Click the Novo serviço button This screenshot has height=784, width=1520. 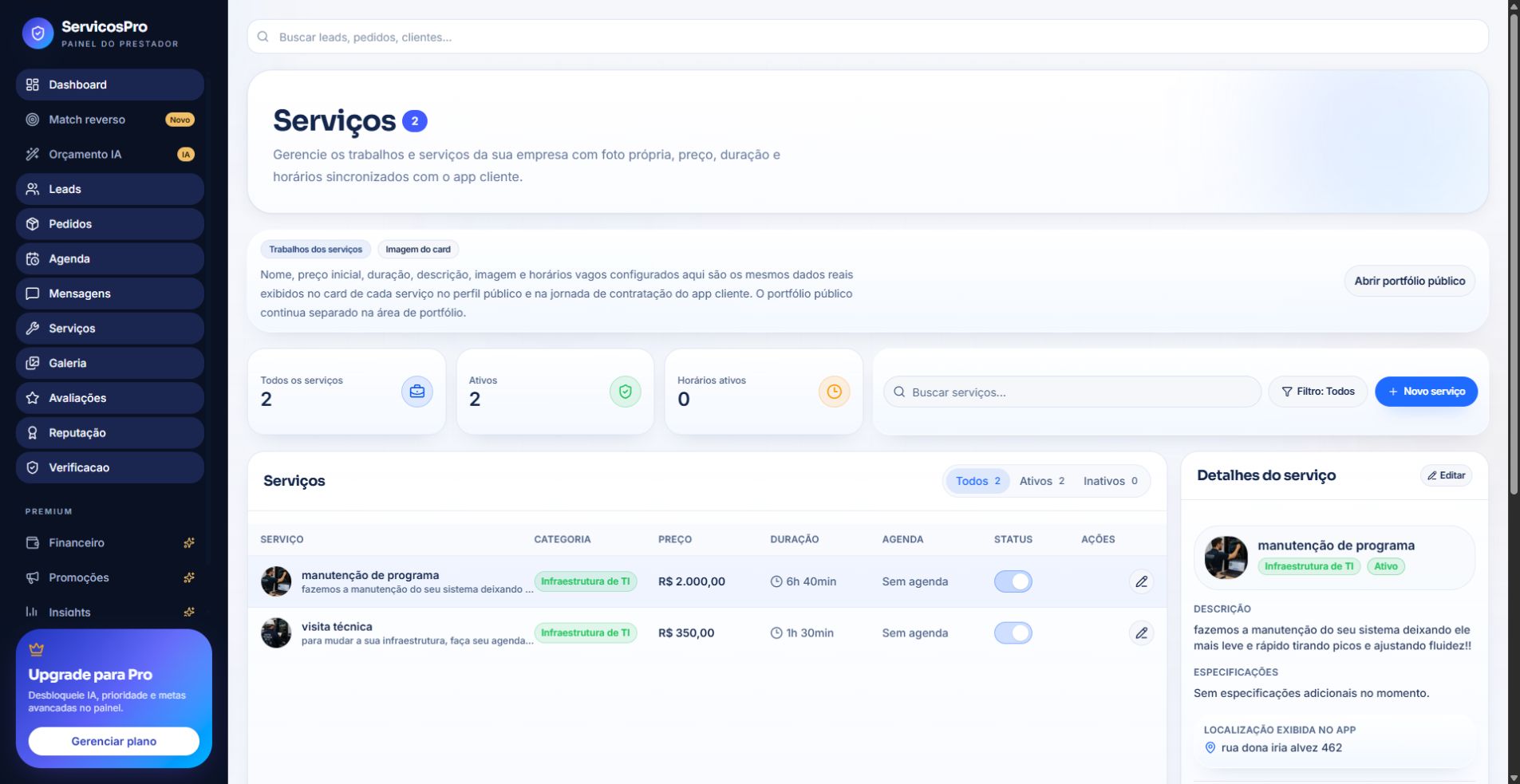(x=1427, y=392)
